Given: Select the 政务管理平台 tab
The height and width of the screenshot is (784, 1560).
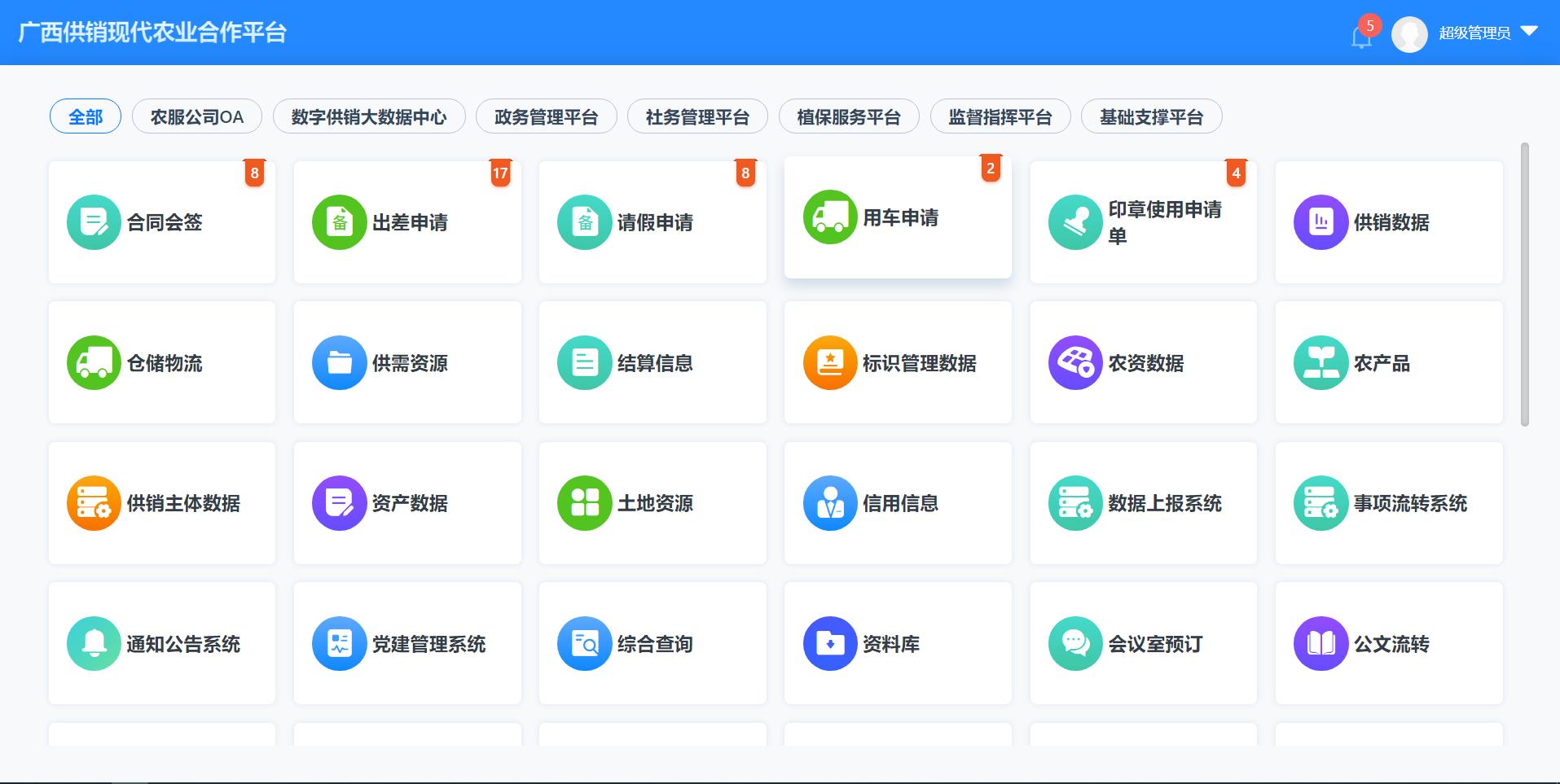Looking at the screenshot, I should tap(546, 116).
